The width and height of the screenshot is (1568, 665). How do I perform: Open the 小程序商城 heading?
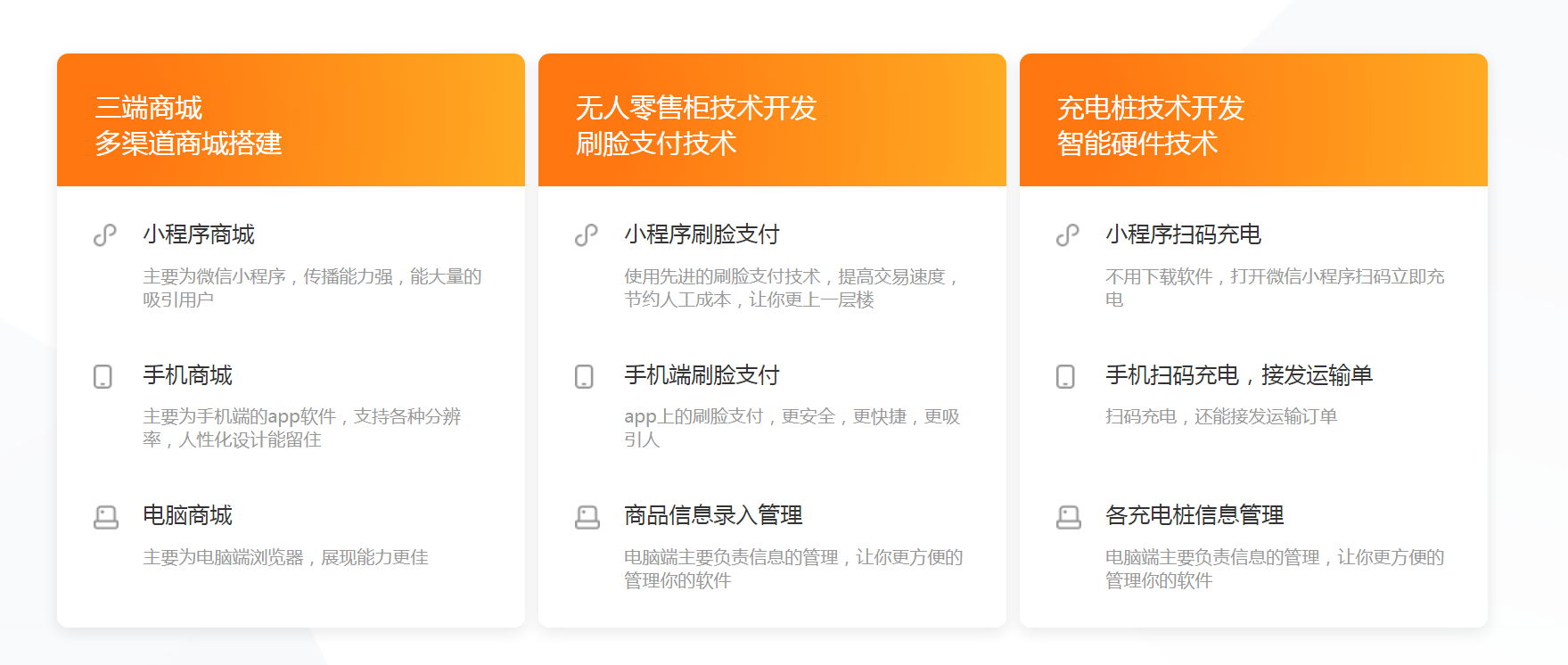199,234
